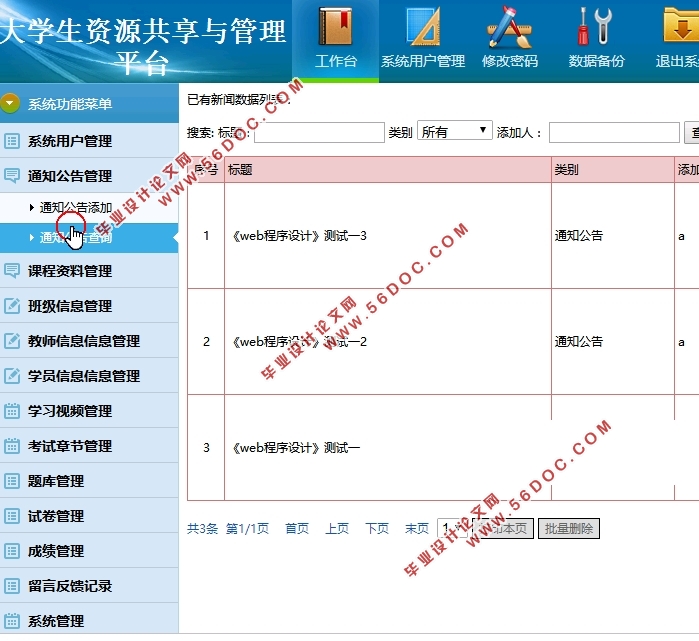
Task: Click the 系统功能菜单 header label
Action: [x=70, y=104]
